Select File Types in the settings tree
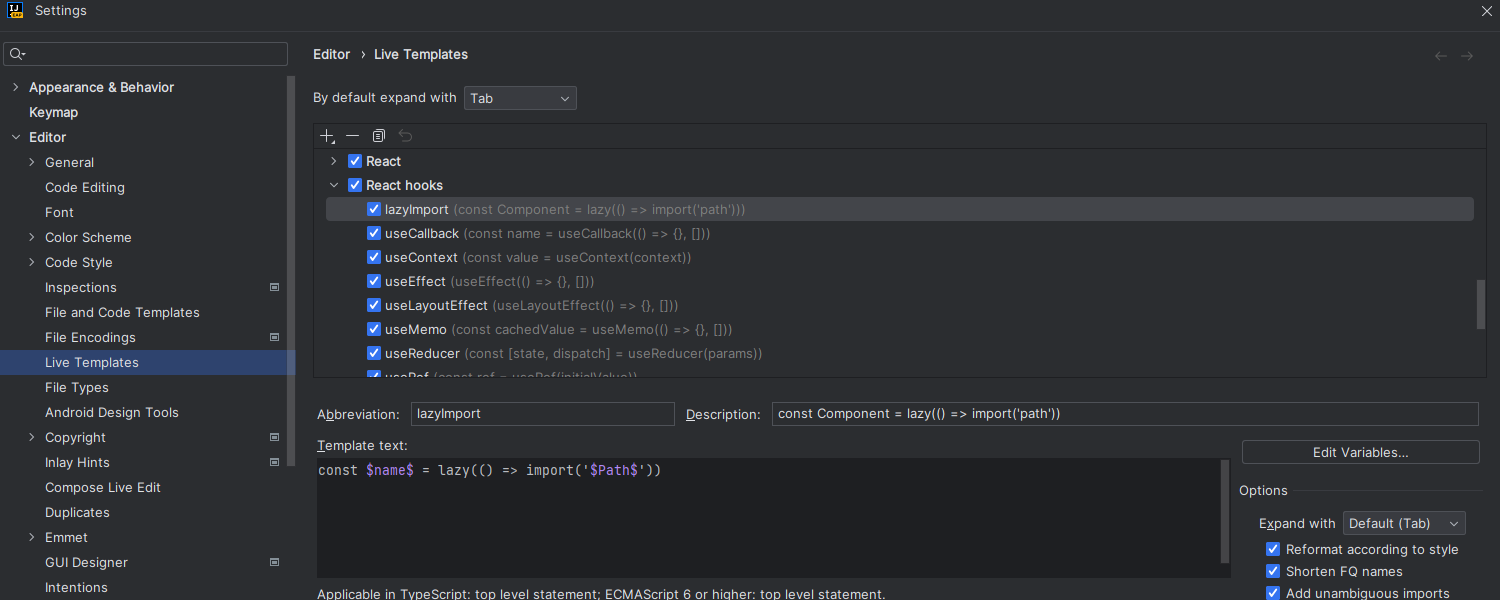 coord(77,387)
